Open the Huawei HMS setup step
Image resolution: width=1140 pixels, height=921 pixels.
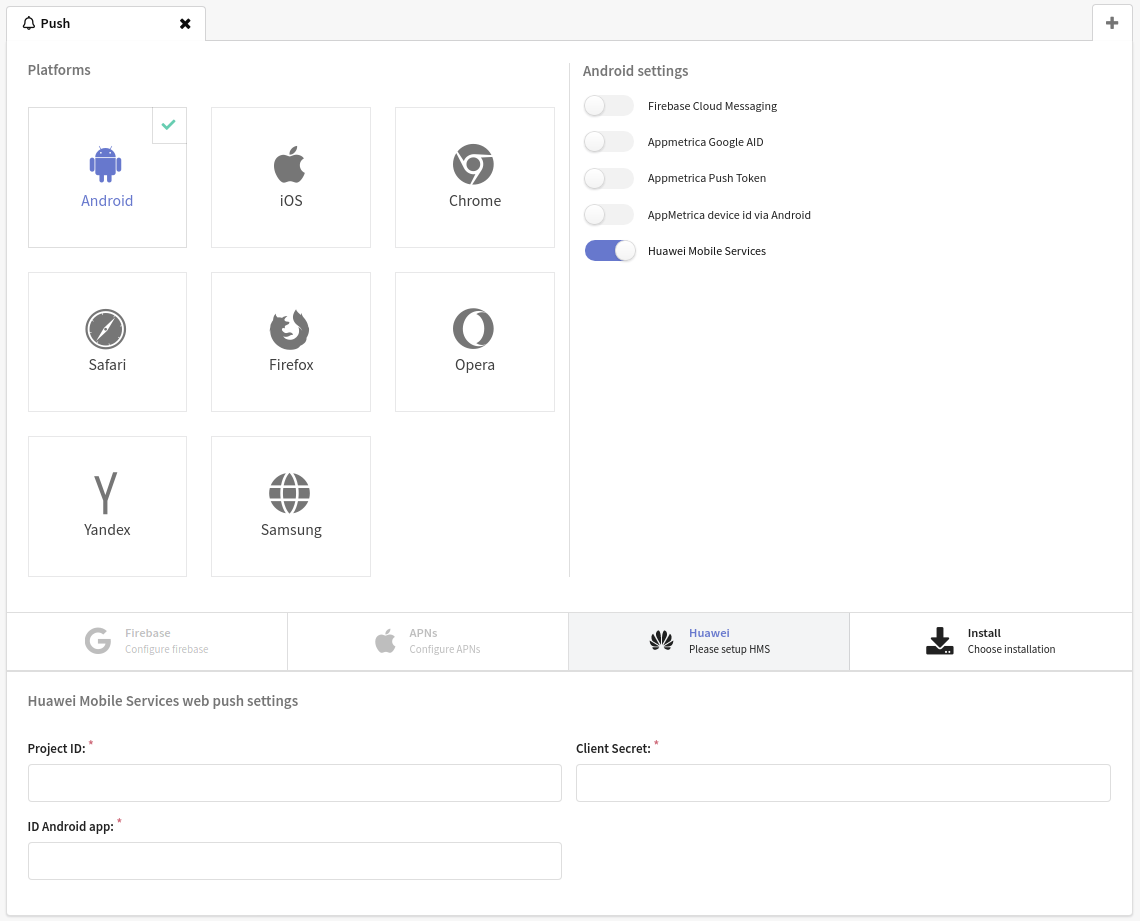[709, 641]
